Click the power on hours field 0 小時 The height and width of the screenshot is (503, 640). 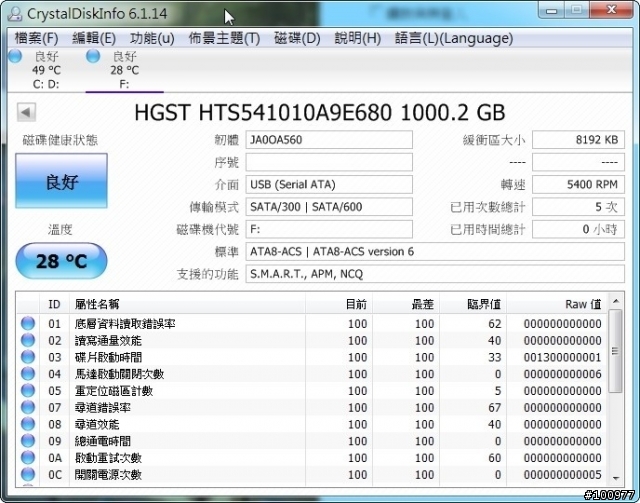pyautogui.click(x=578, y=229)
